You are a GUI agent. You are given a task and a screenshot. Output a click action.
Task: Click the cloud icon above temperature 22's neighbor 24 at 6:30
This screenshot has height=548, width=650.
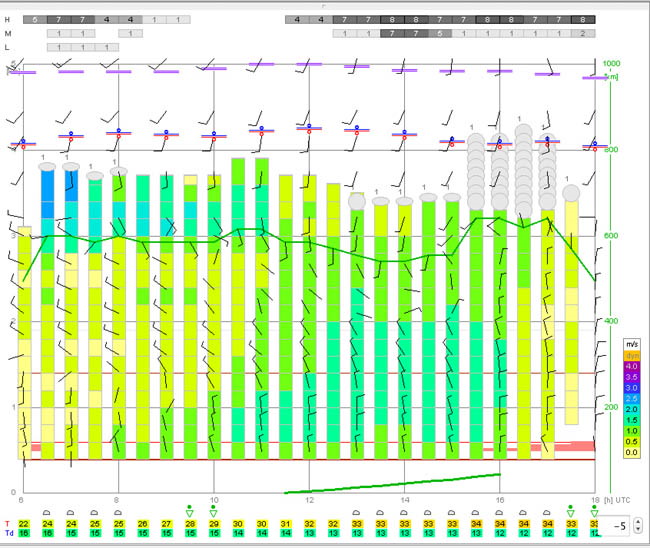[47, 513]
